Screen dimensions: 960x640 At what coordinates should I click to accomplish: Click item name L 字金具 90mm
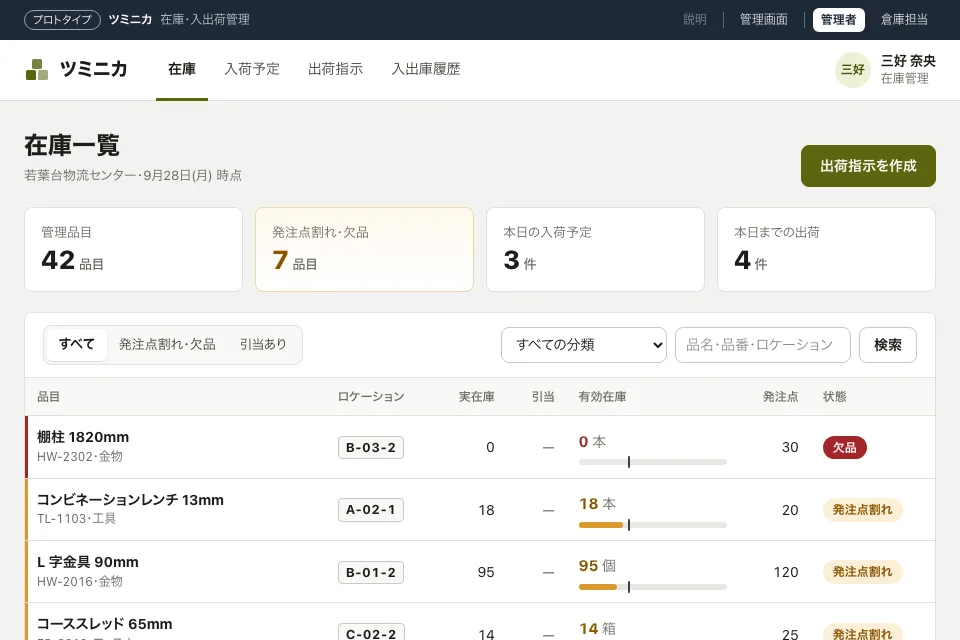(x=88, y=562)
